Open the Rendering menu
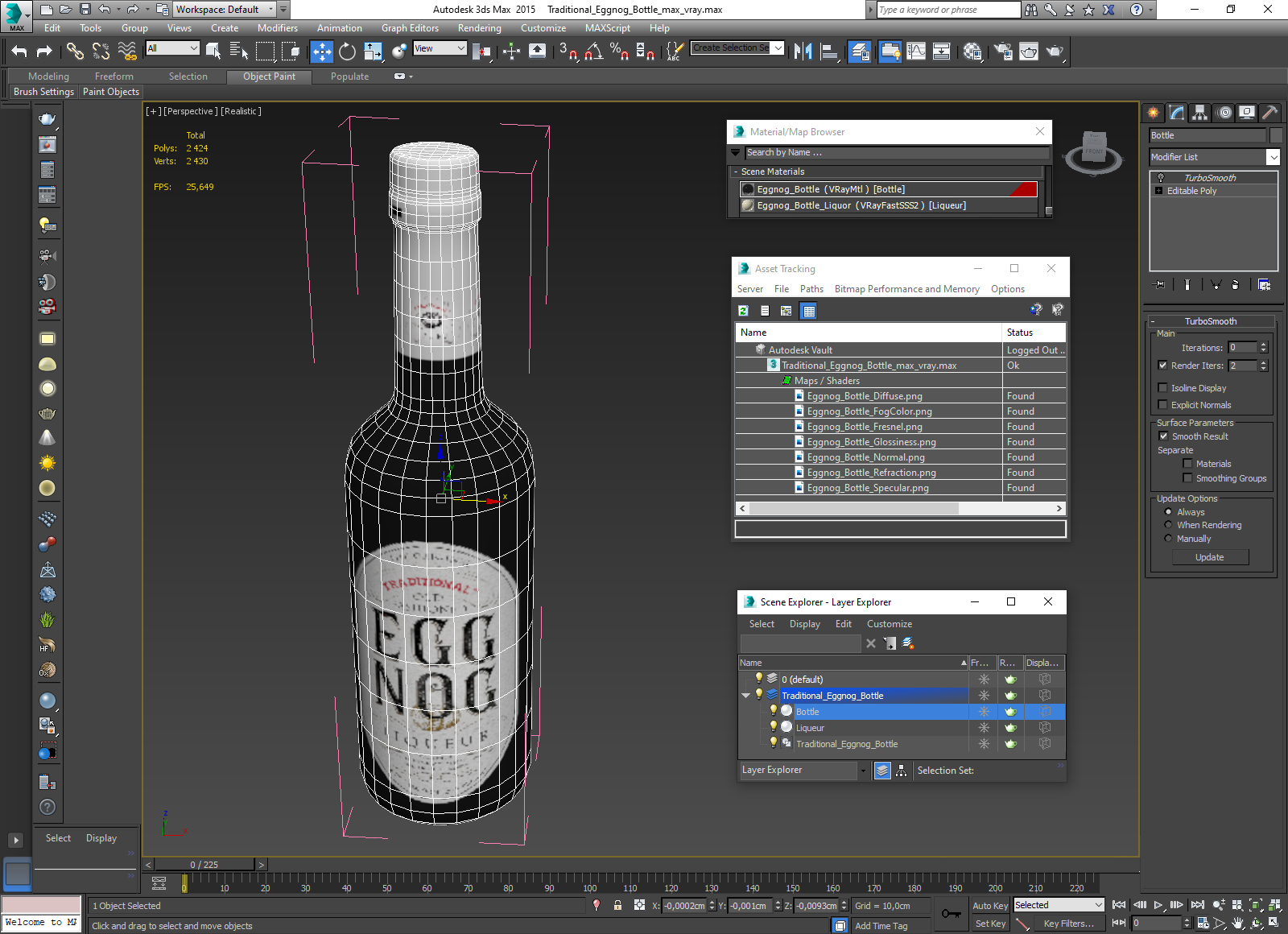 click(479, 28)
